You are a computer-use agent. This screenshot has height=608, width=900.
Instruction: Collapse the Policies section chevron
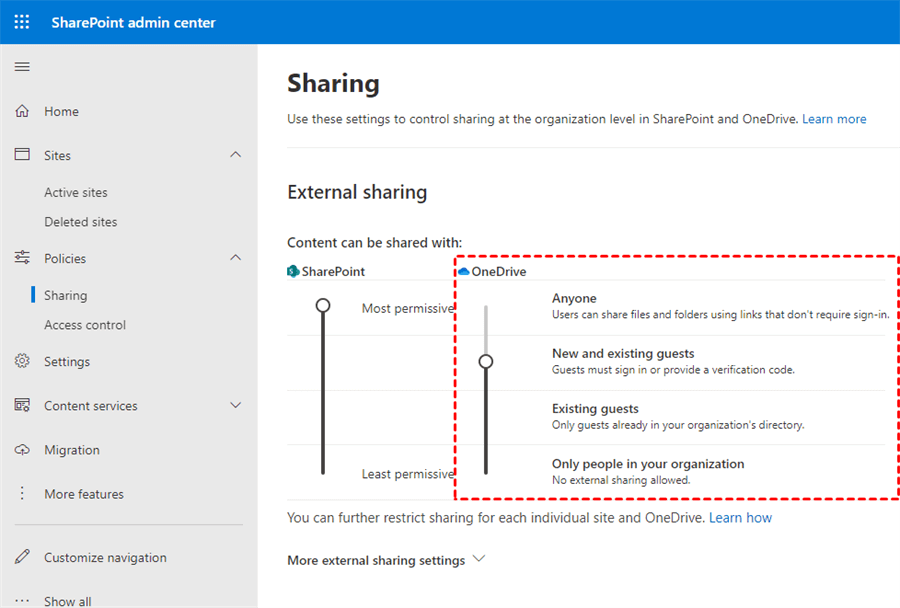[x=236, y=258]
